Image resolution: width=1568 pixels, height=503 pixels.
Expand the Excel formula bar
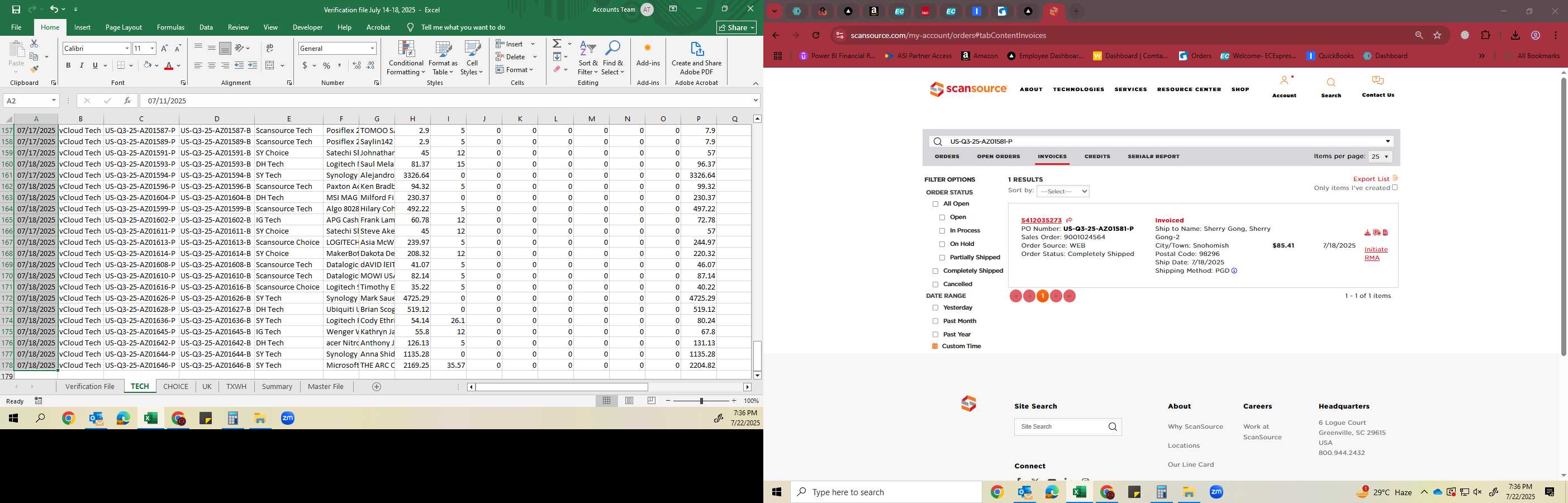coord(756,101)
